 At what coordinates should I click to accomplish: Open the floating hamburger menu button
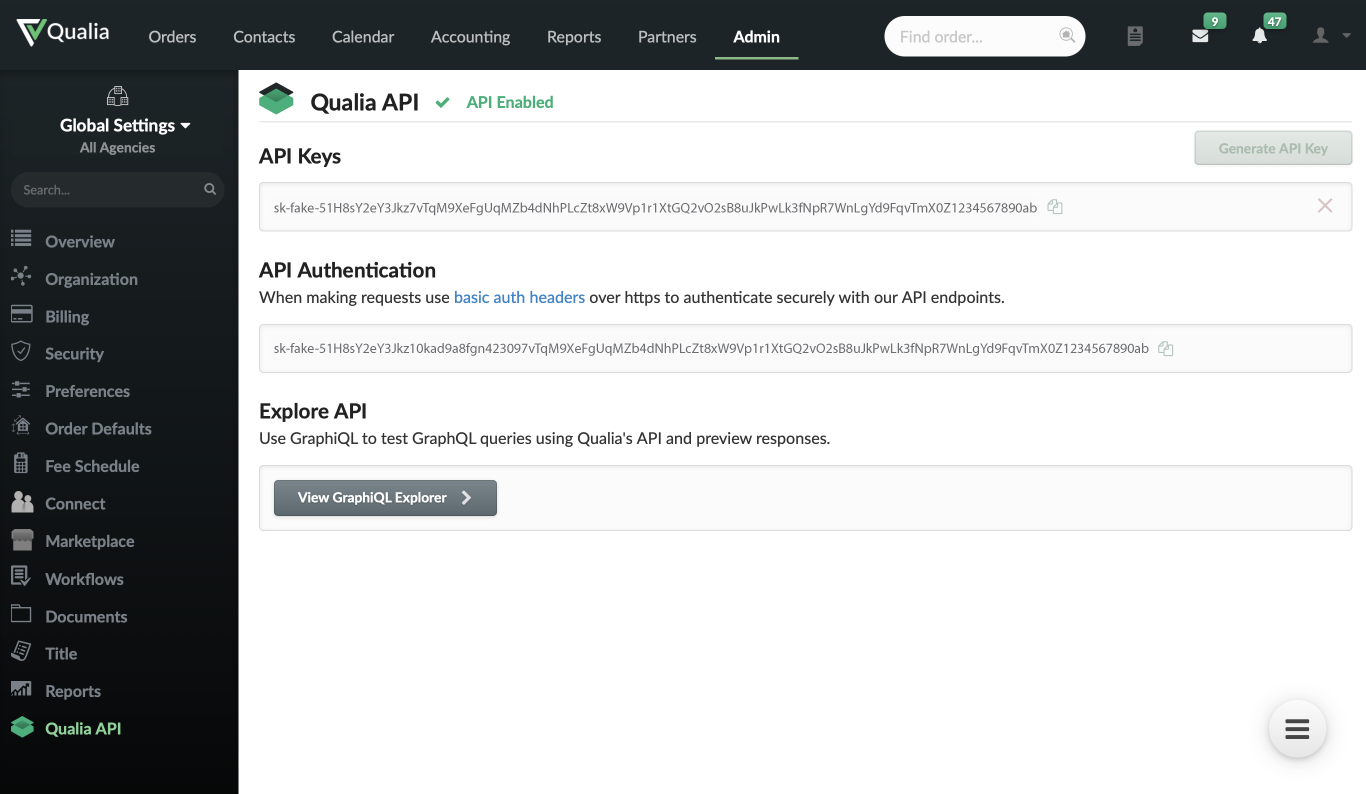tap(1297, 729)
